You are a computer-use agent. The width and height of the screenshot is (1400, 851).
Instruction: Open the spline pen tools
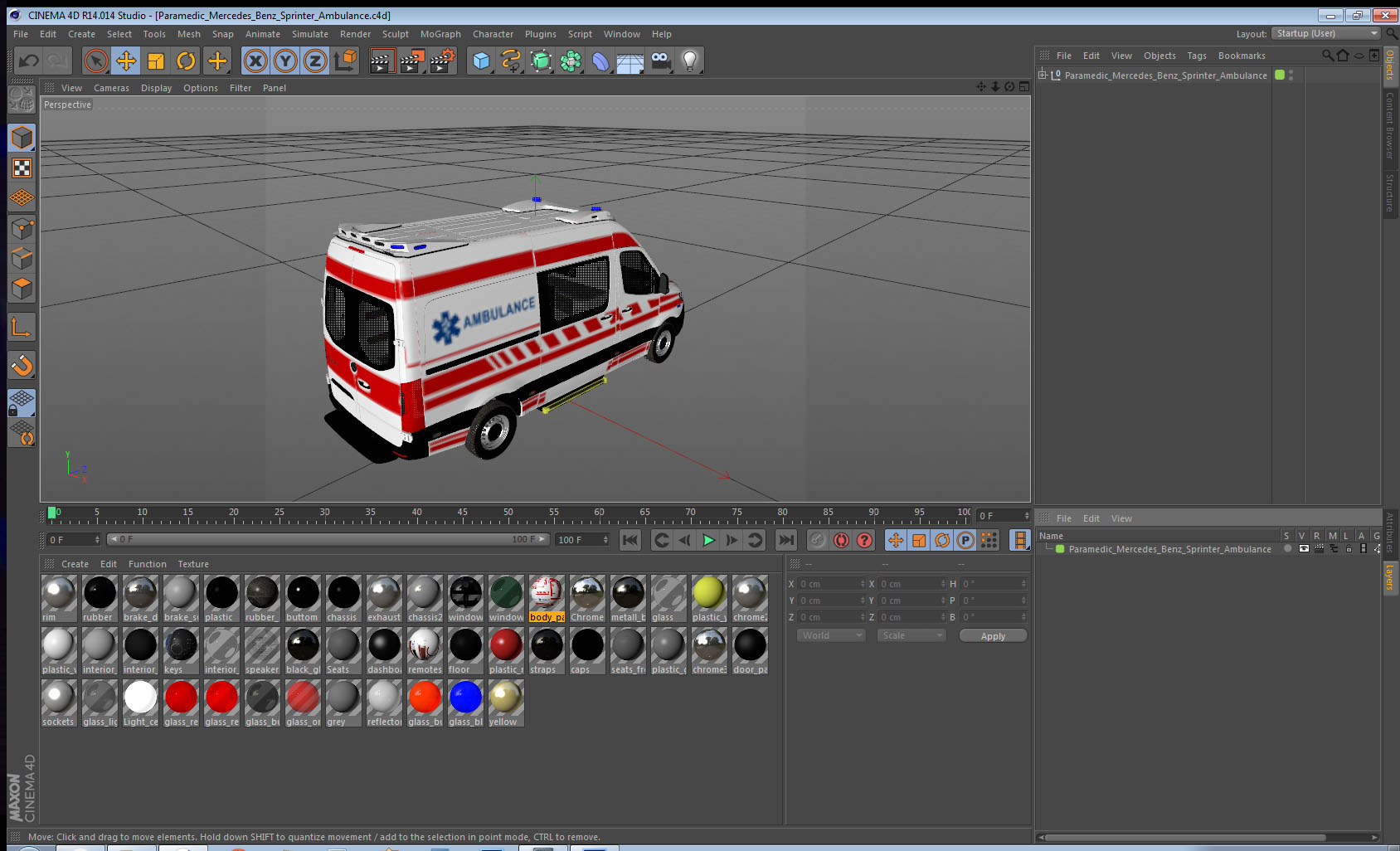tap(511, 61)
